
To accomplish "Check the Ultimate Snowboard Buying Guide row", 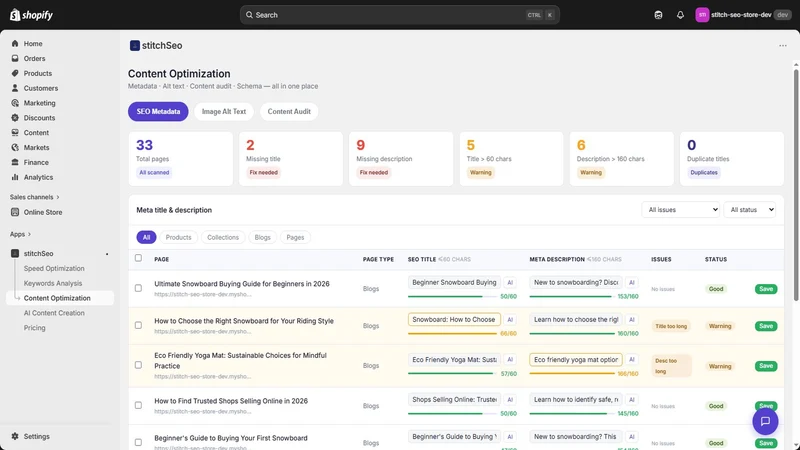I will pyautogui.click(x=138, y=288).
